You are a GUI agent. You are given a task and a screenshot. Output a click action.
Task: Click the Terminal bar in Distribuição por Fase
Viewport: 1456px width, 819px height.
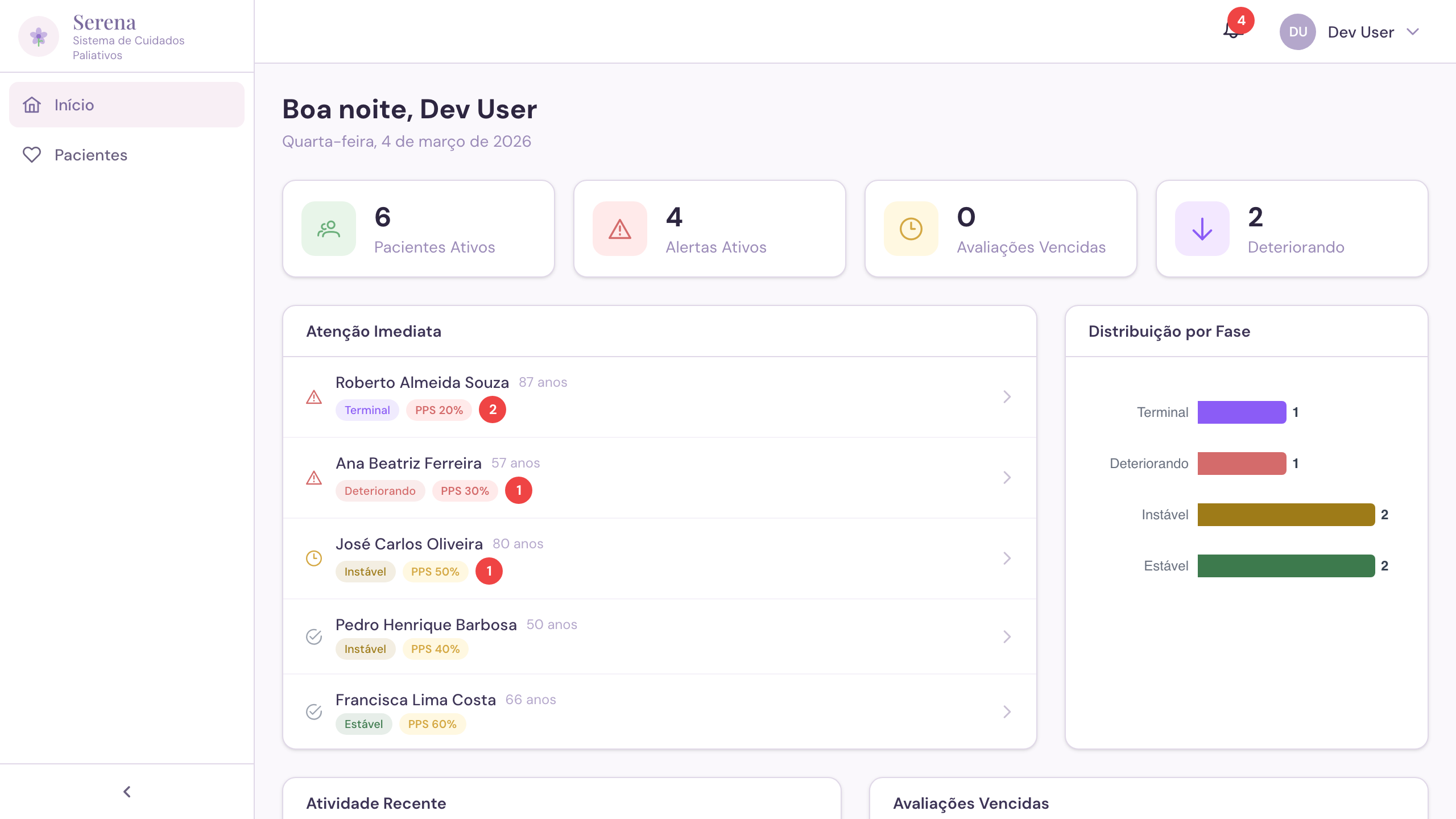click(1240, 412)
